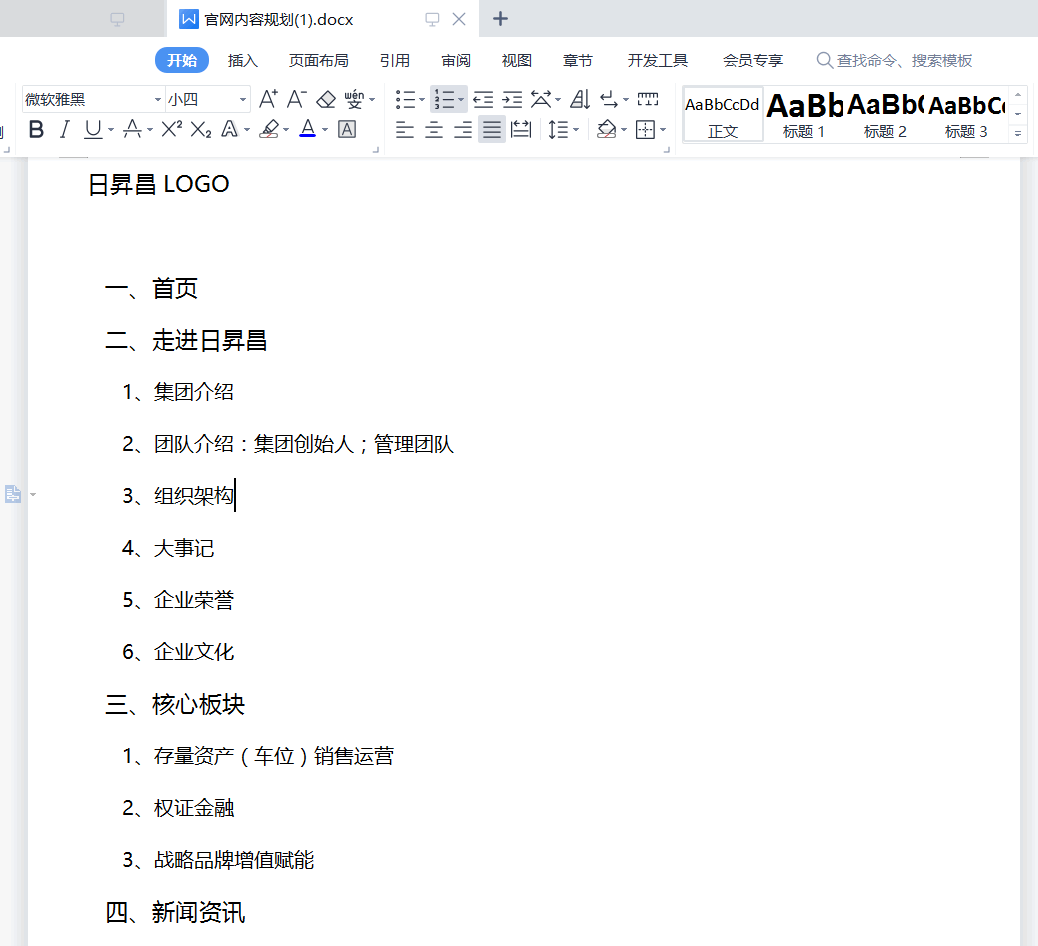
Task: Increase font size with A+ icon
Action: click(267, 99)
